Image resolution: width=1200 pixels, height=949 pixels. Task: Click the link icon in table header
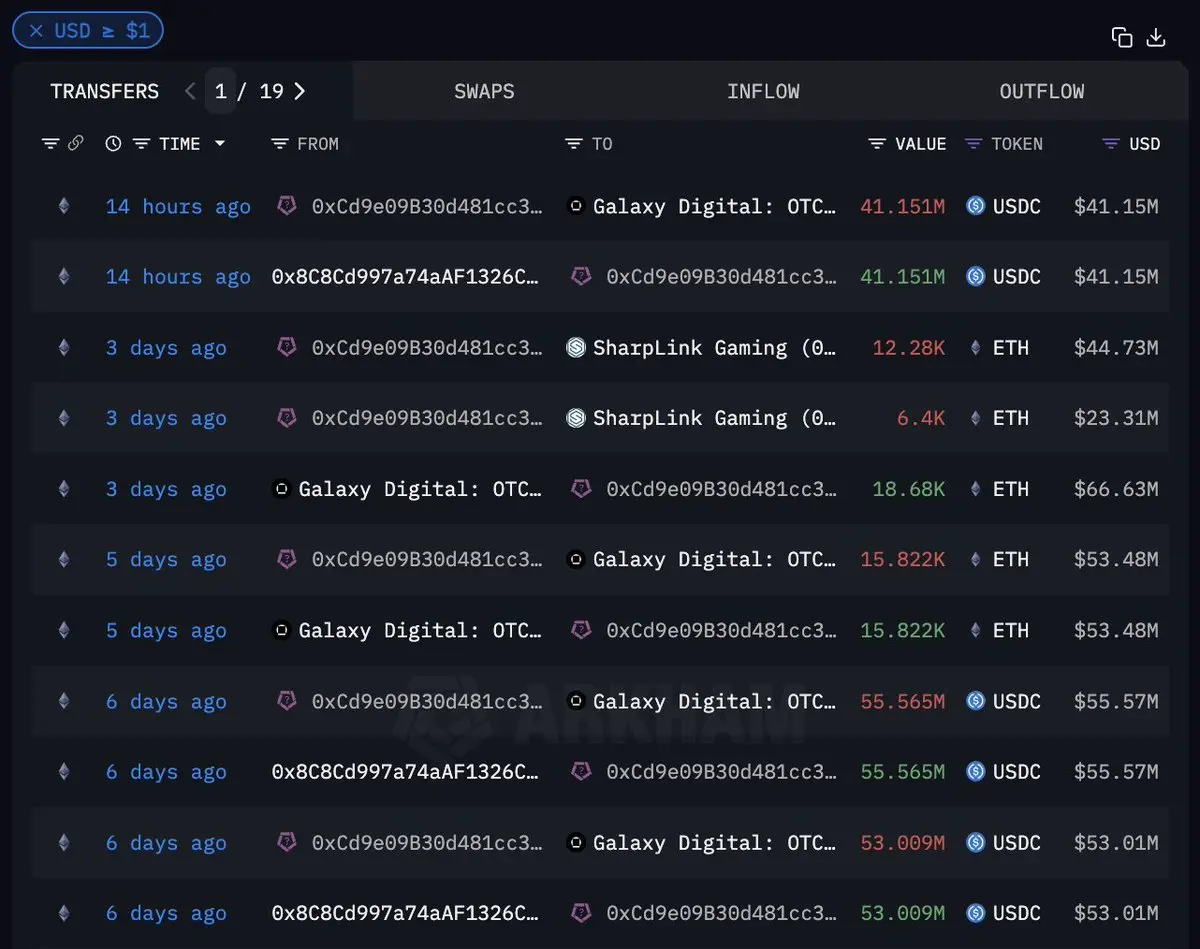point(75,144)
